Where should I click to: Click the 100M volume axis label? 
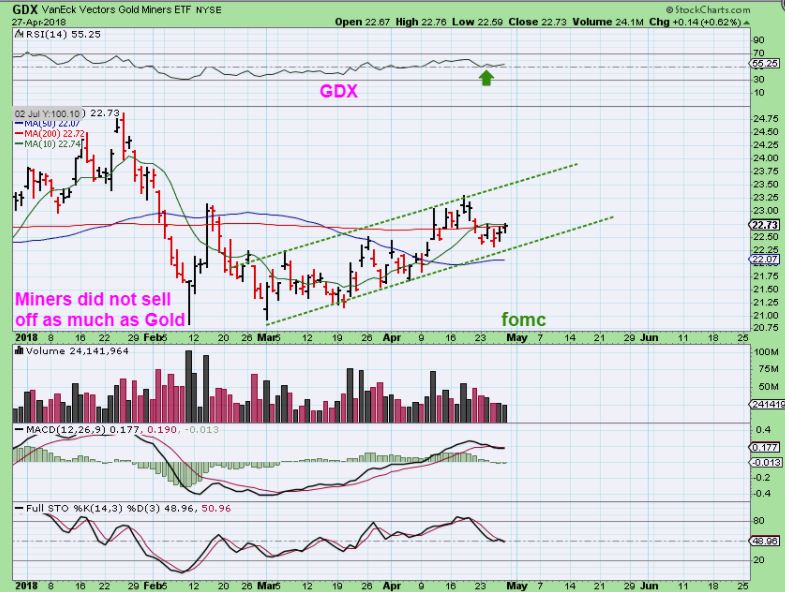pos(766,352)
